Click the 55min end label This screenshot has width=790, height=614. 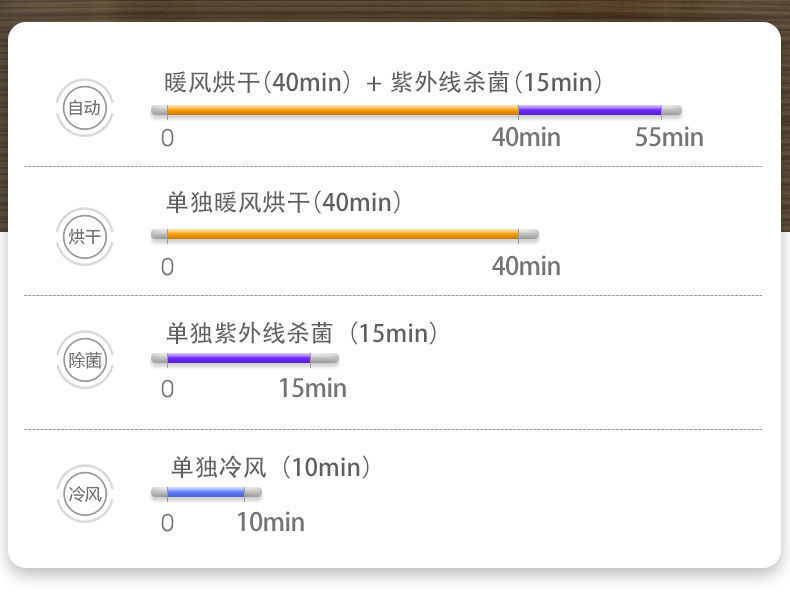669,137
